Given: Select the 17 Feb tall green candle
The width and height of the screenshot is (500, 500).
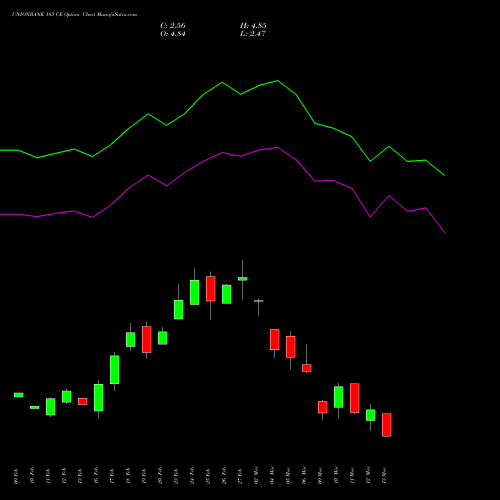Looking at the screenshot, I should tap(115, 370).
